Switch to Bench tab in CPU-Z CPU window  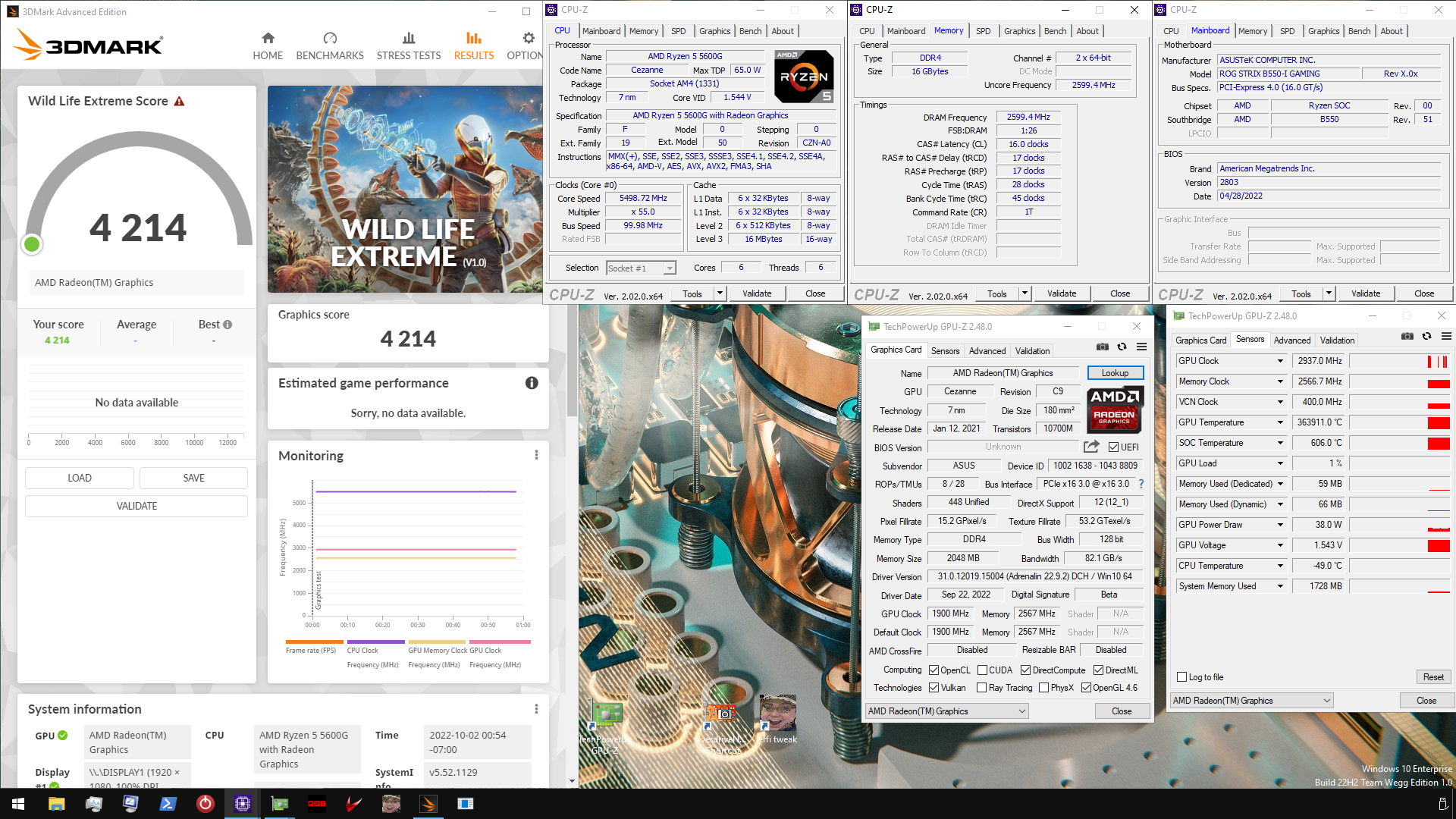751,31
